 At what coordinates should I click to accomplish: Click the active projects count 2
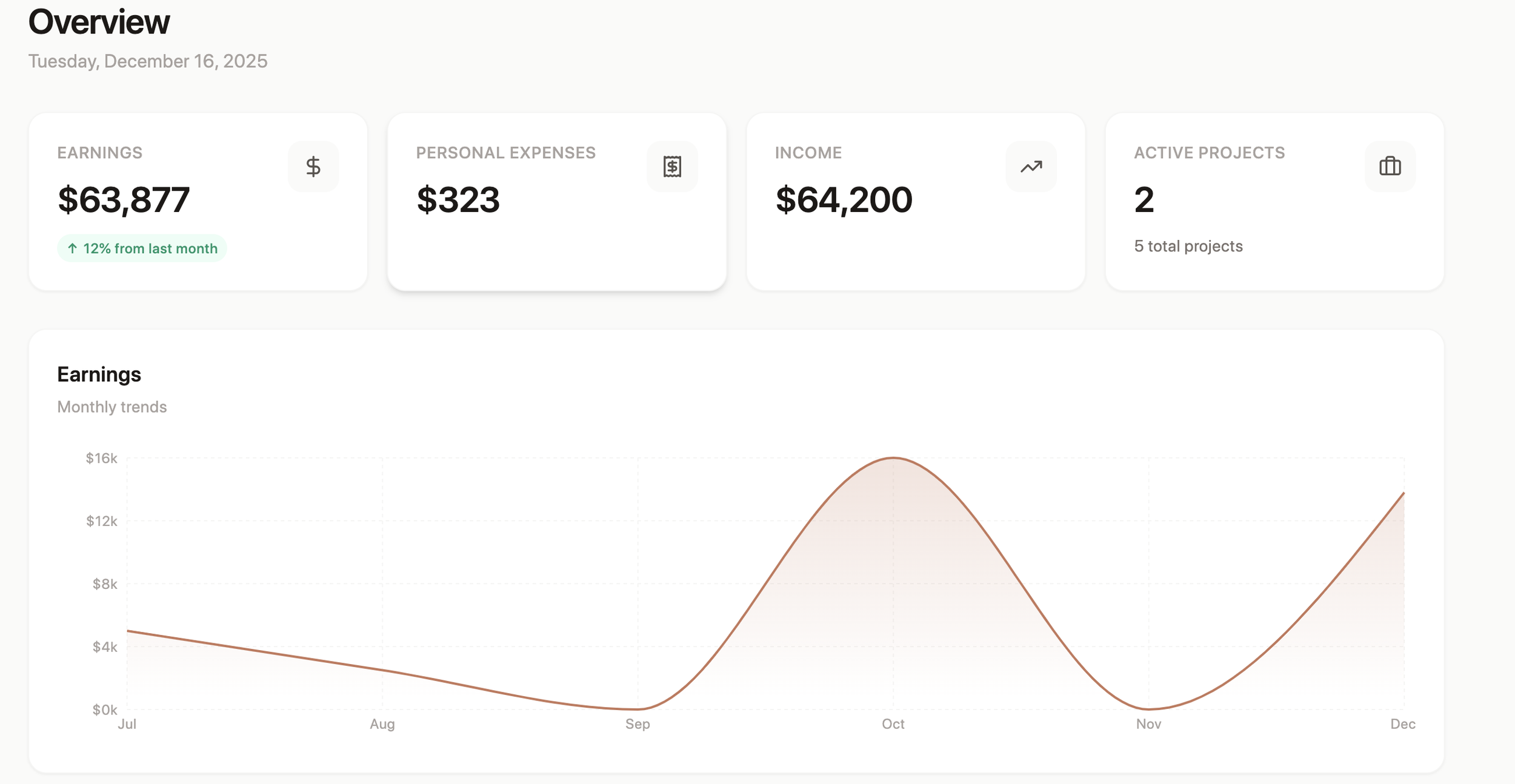click(1144, 200)
